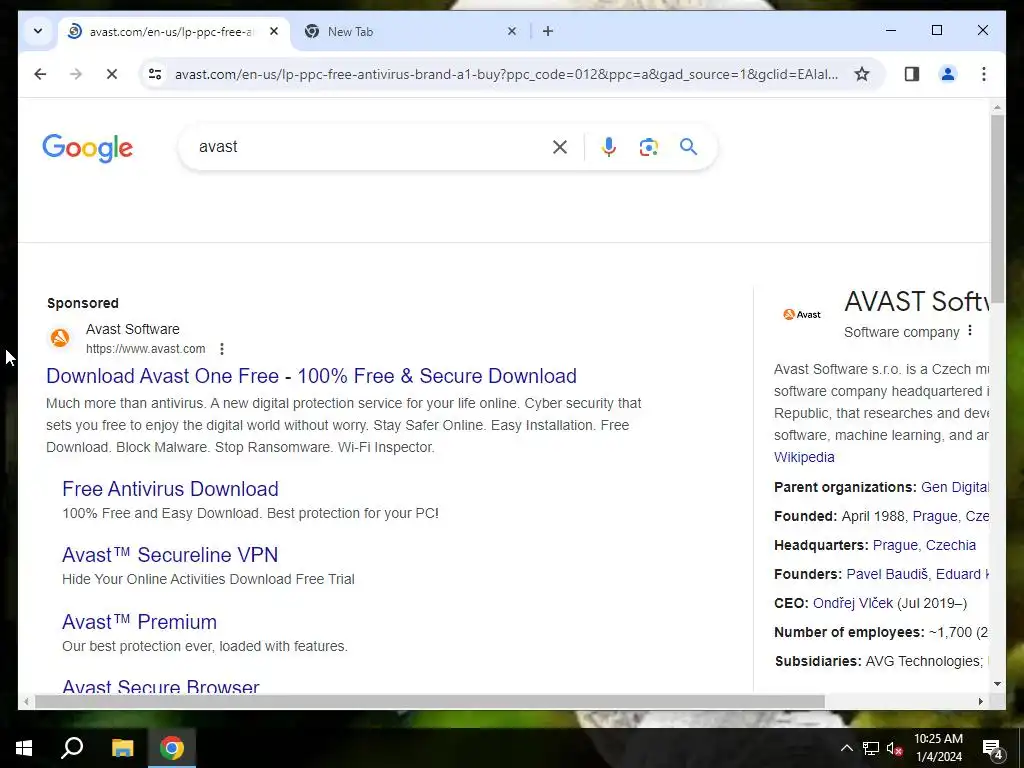
Task: Open the Chrome side panel
Action: (x=912, y=74)
